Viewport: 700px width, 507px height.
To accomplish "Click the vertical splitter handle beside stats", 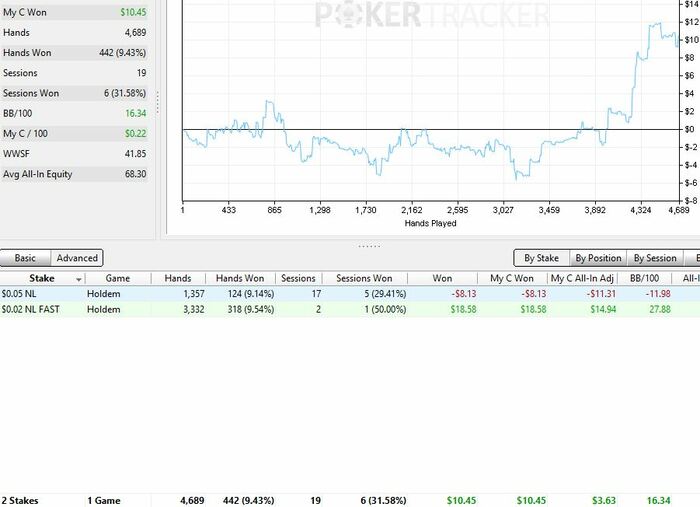I will pyautogui.click(x=158, y=104).
